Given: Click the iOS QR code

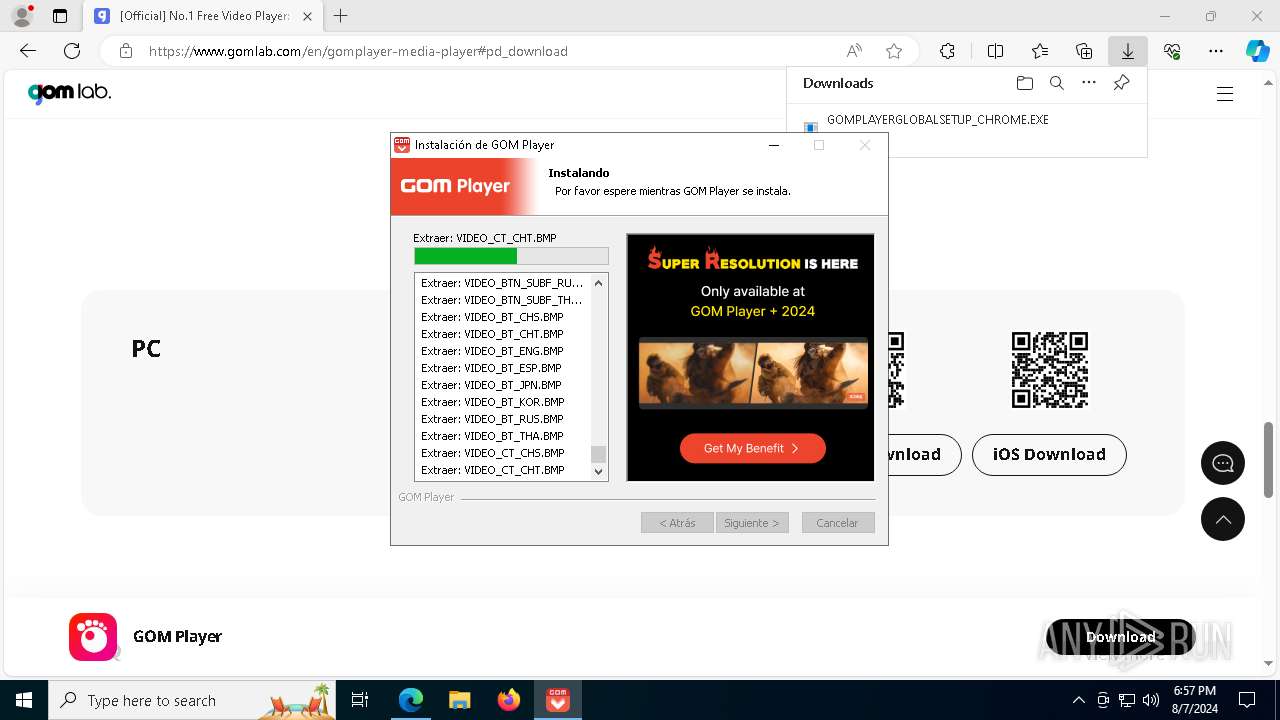Looking at the screenshot, I should click(x=1049, y=370).
